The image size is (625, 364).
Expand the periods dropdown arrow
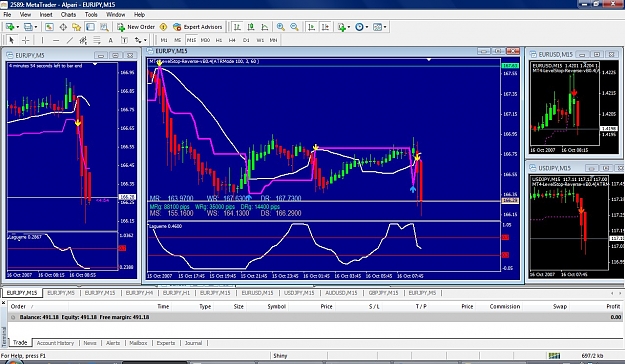pyautogui.click(x=367, y=27)
